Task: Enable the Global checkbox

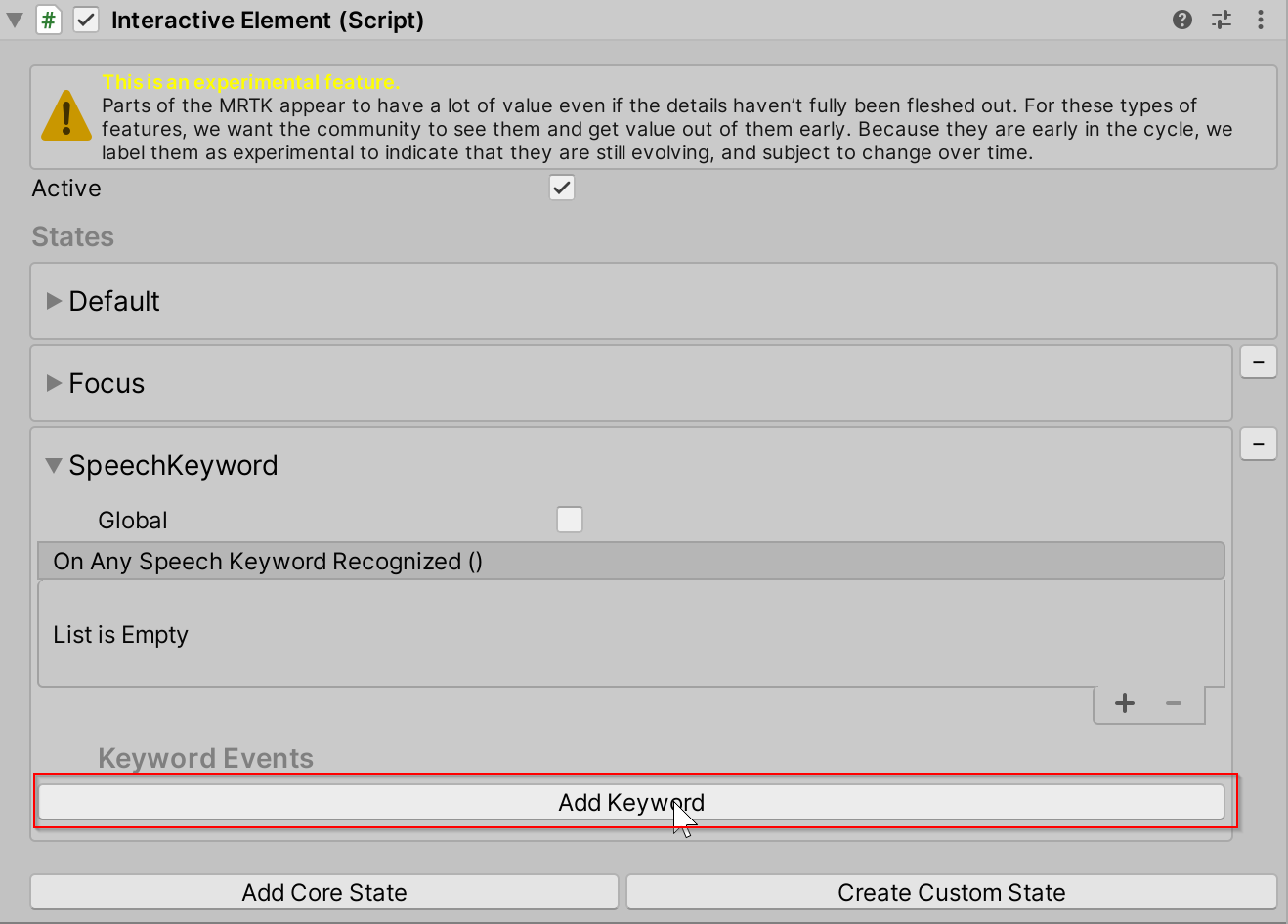Action: (570, 520)
